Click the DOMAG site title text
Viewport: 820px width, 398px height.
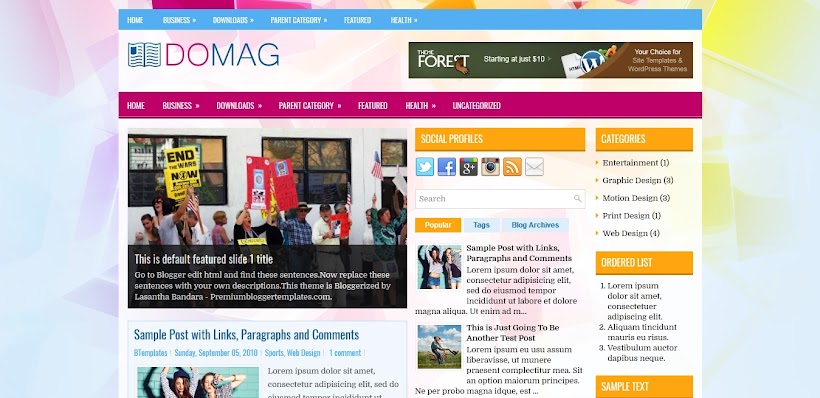(x=222, y=55)
